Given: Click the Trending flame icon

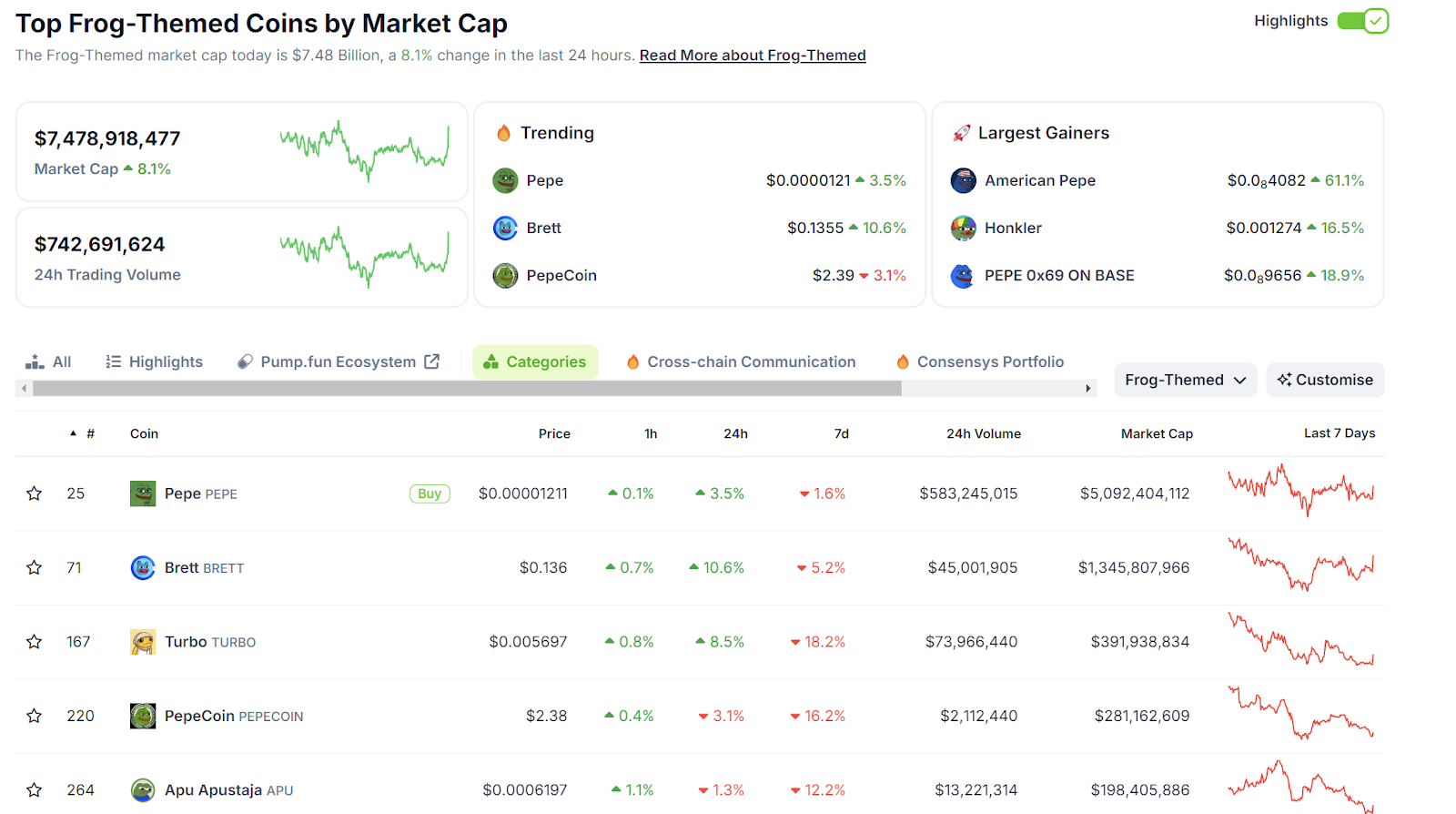Looking at the screenshot, I should 503,133.
